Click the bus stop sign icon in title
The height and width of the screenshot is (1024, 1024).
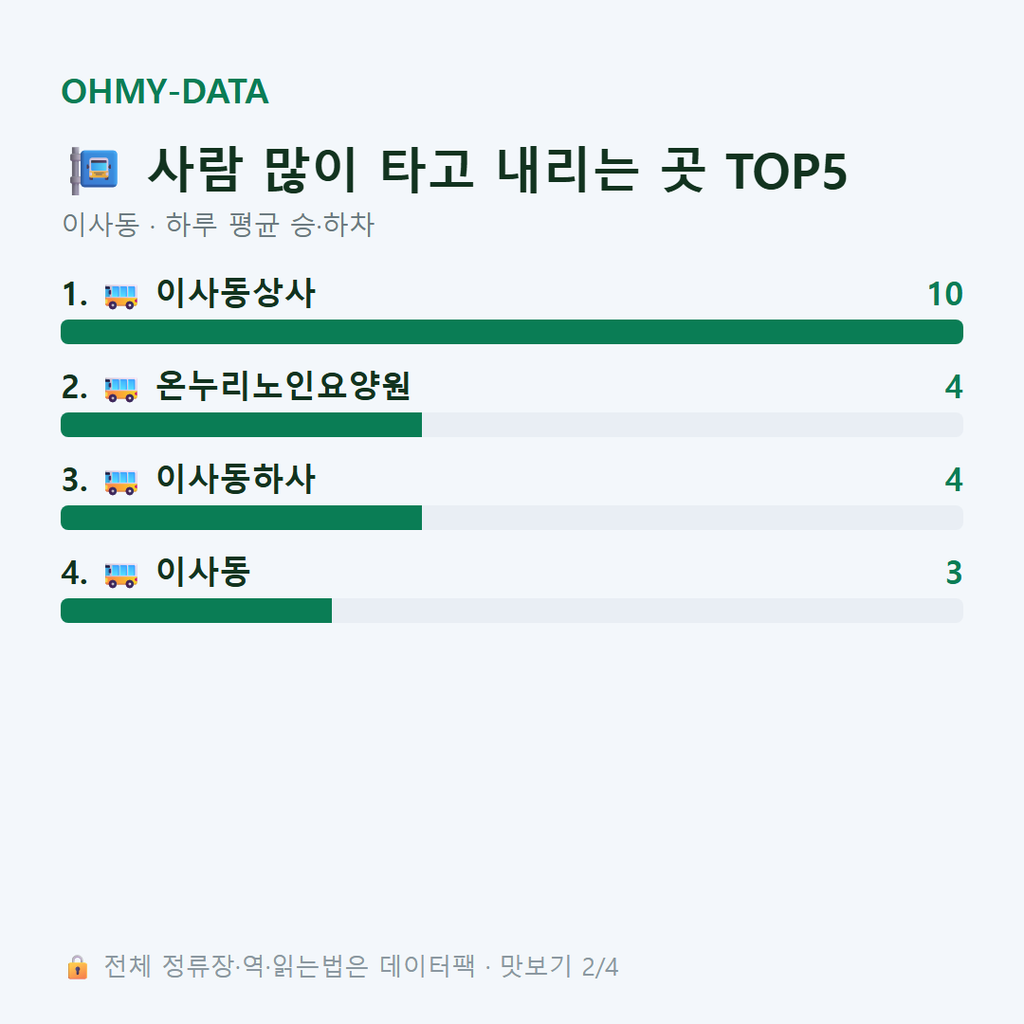point(95,171)
